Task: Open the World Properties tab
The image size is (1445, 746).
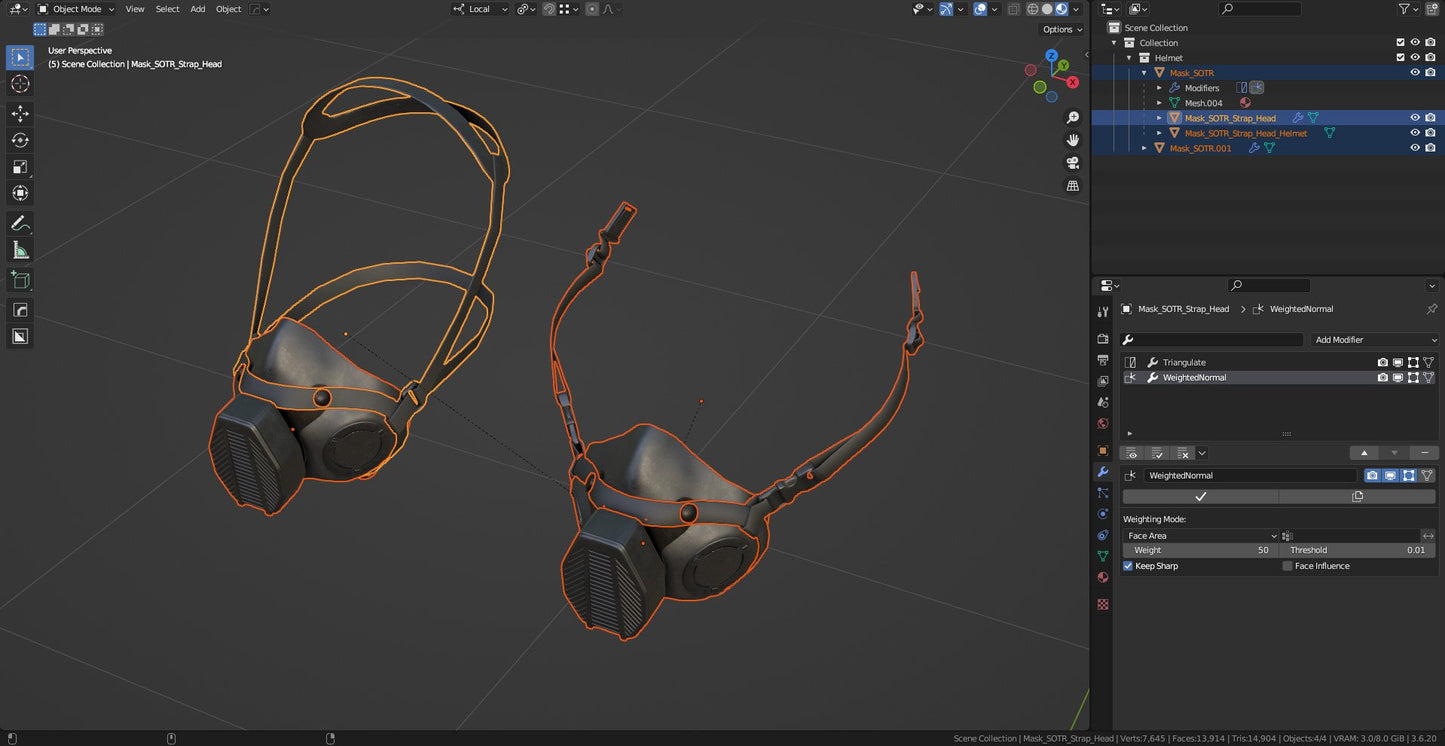Action: [x=1101, y=423]
